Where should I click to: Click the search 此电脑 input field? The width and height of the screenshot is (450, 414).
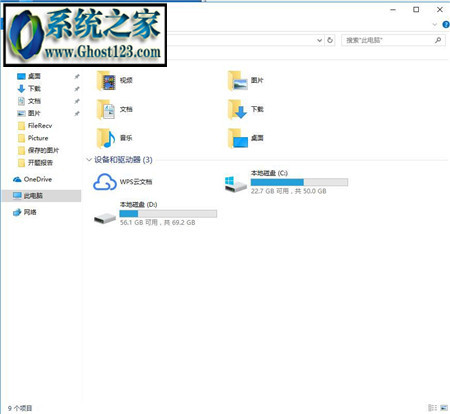click(388, 40)
